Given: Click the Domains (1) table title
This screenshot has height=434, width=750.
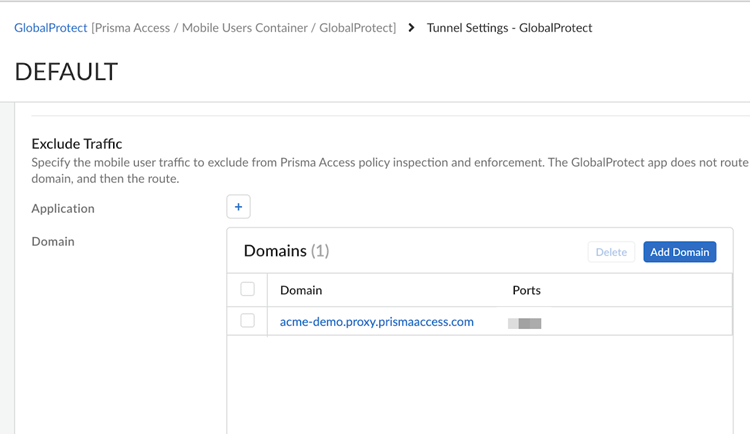Looking at the screenshot, I should coord(286,251).
